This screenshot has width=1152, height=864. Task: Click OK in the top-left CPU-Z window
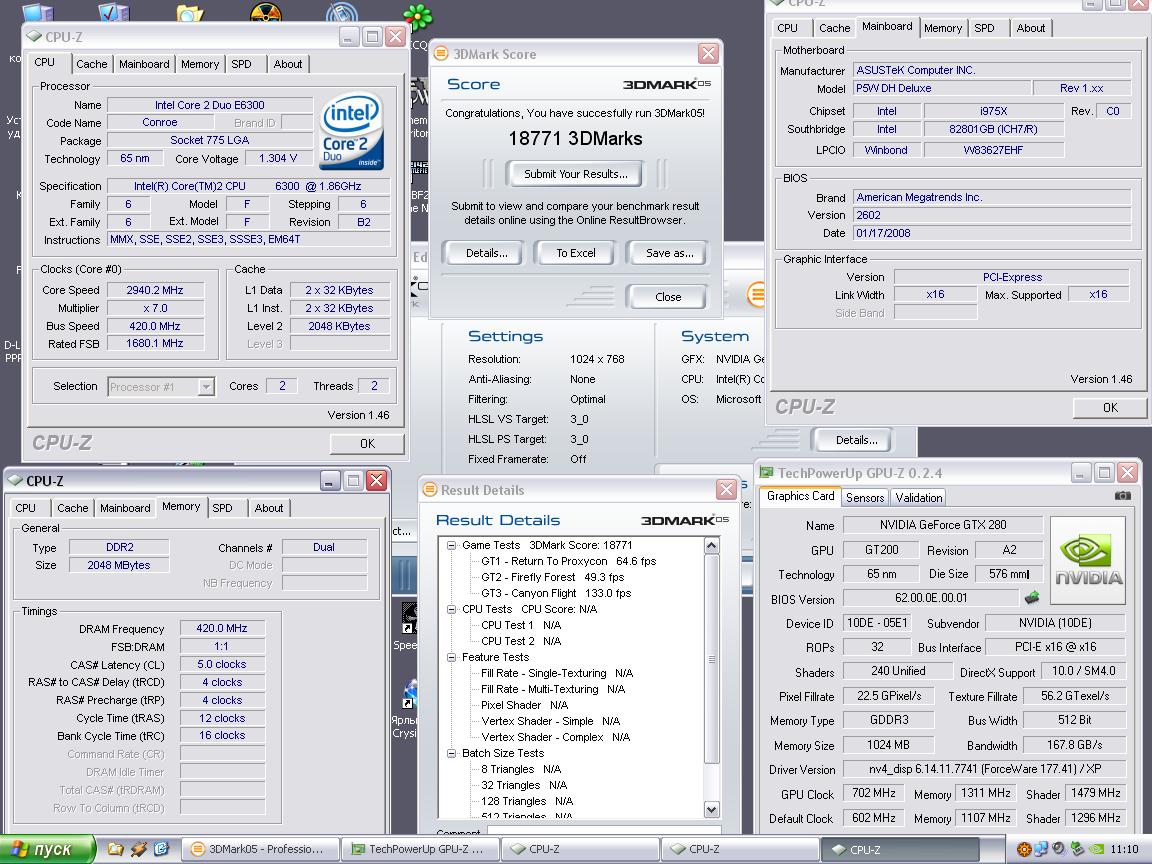[367, 444]
